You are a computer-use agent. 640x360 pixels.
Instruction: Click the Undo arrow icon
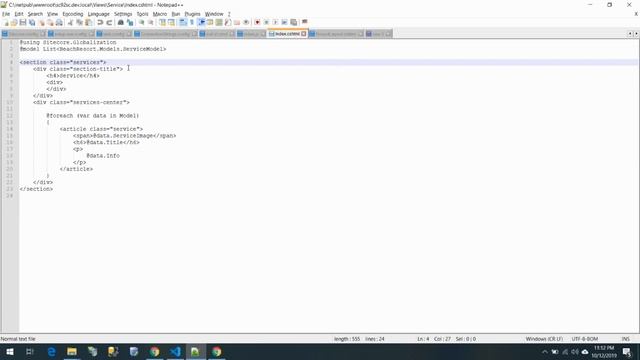coord(100,22)
